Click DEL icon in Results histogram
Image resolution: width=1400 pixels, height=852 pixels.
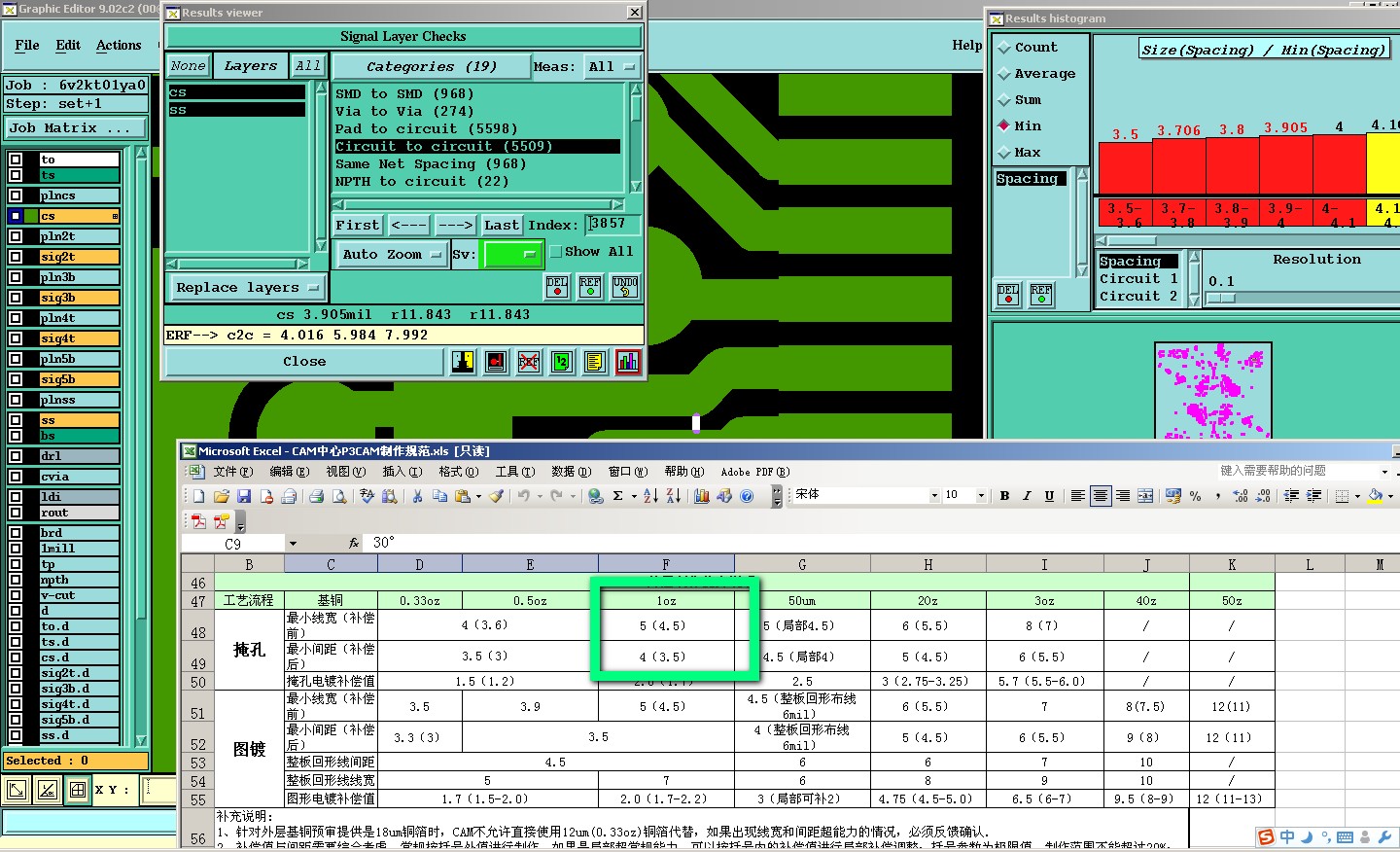(1008, 295)
